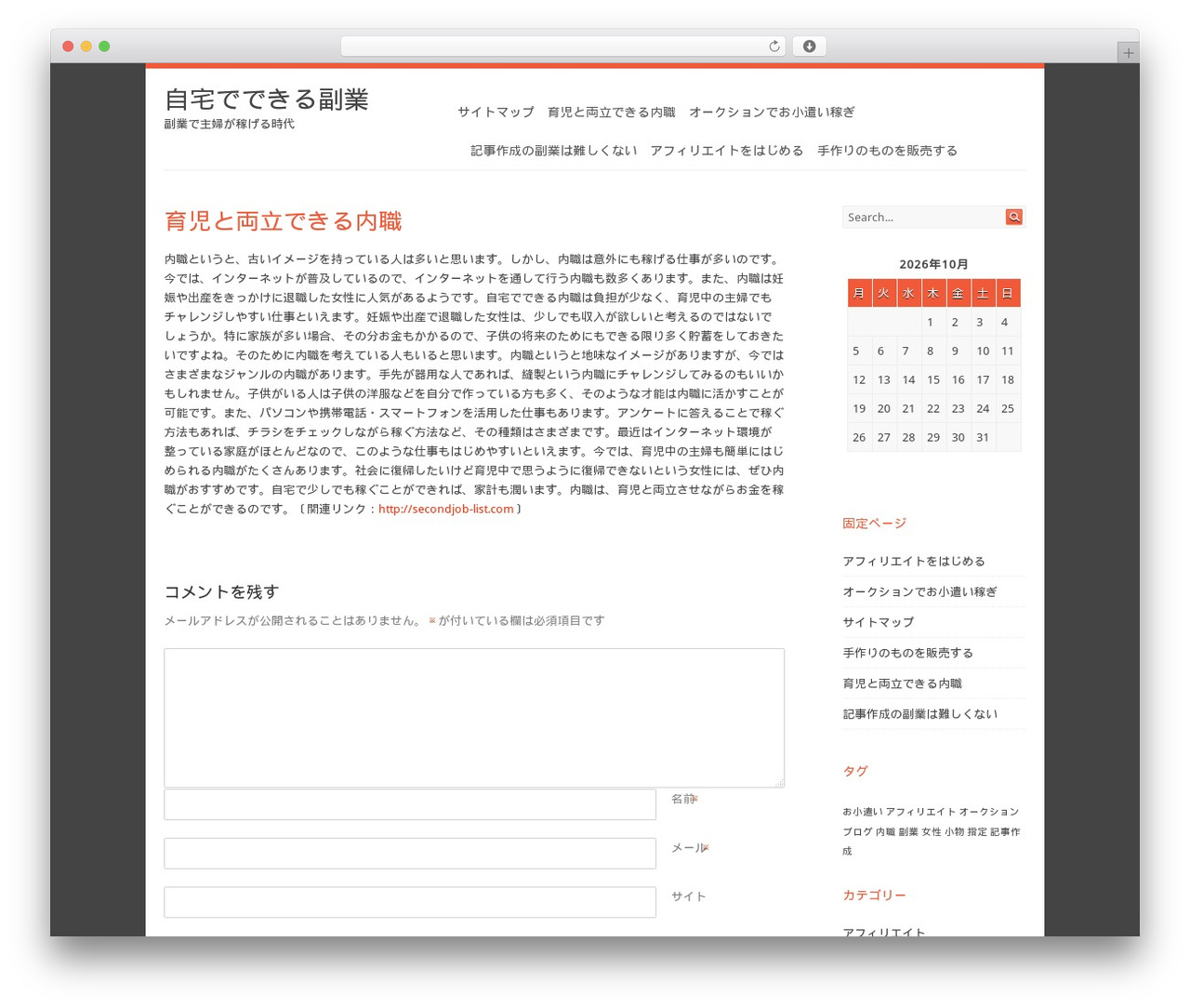This screenshot has width=1190, height=1008.
Task: Open sidebar link オークションでお小遣い稼ぎ
Action: (x=920, y=592)
